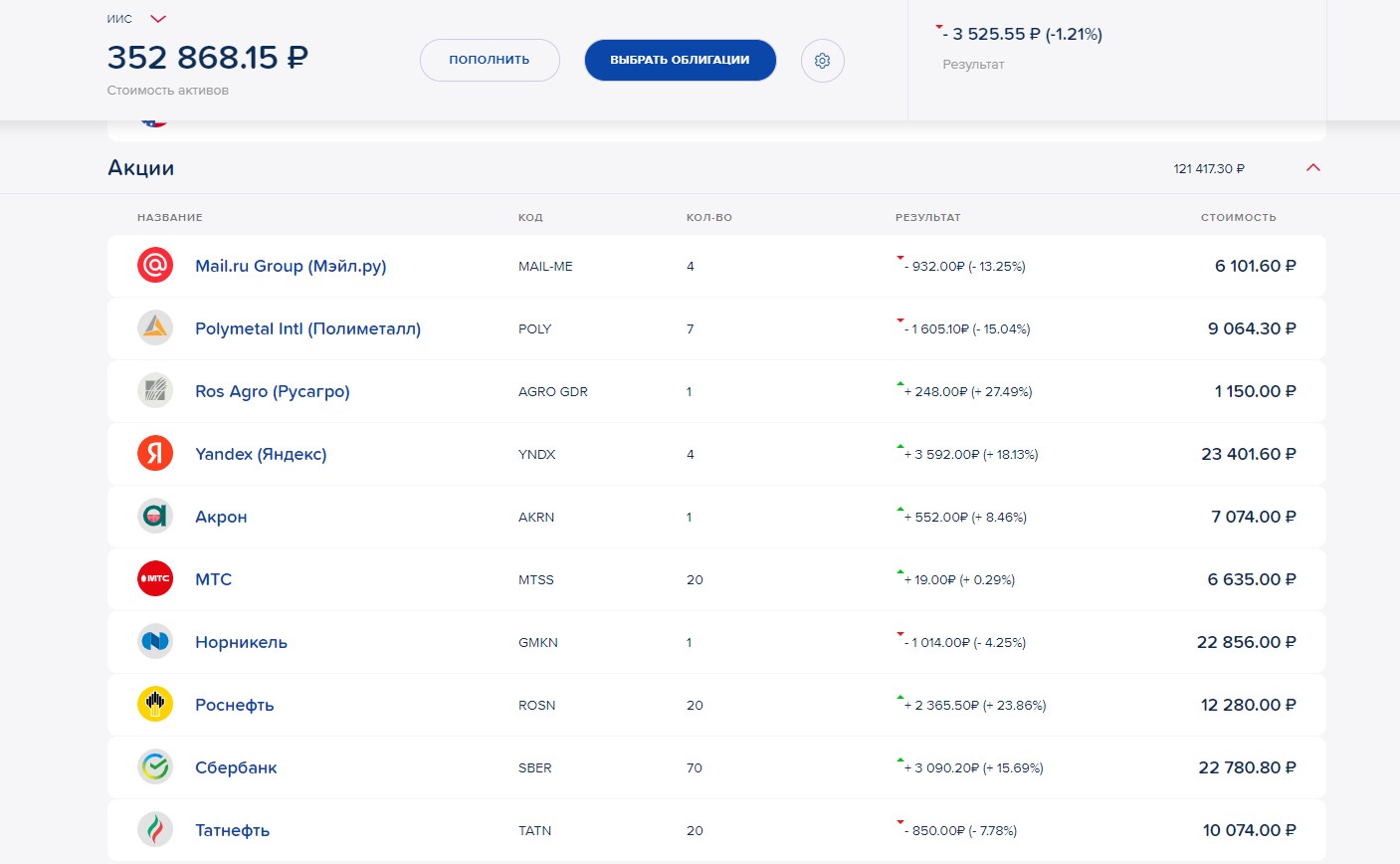Click ticker code TATN
Screen dimensions: 1400x864
(x=535, y=830)
